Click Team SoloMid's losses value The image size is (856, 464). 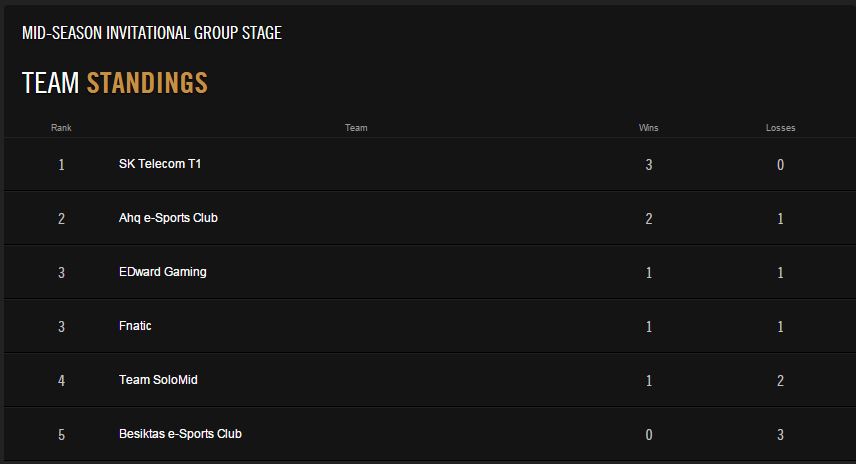(780, 380)
